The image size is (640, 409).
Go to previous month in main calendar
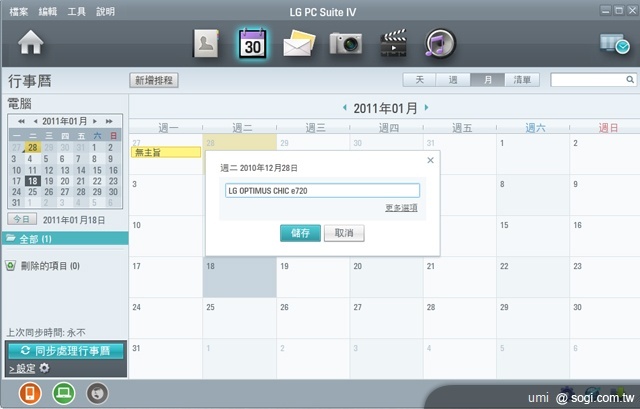pos(344,107)
